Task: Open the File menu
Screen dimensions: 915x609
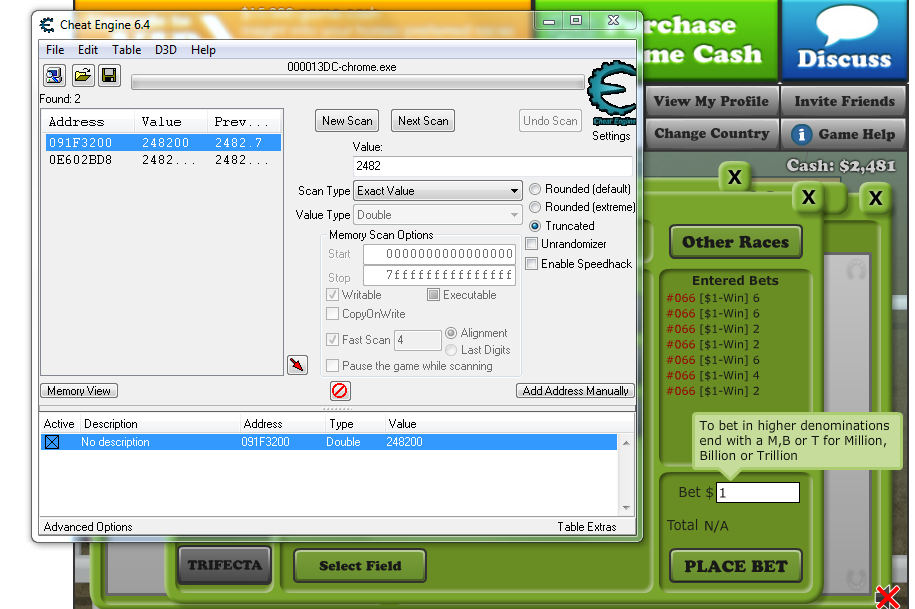Action: (x=55, y=50)
